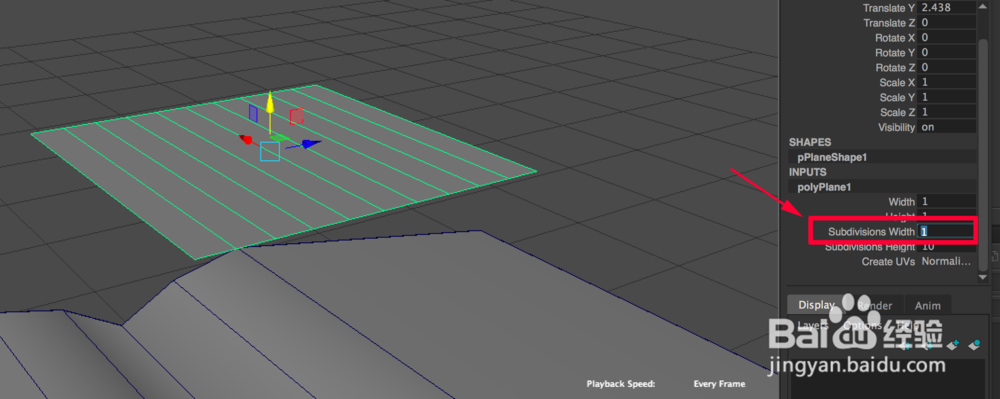This screenshot has height=399, width=1000.
Task: Click channel box scrollbar down arrow
Action: point(983,277)
